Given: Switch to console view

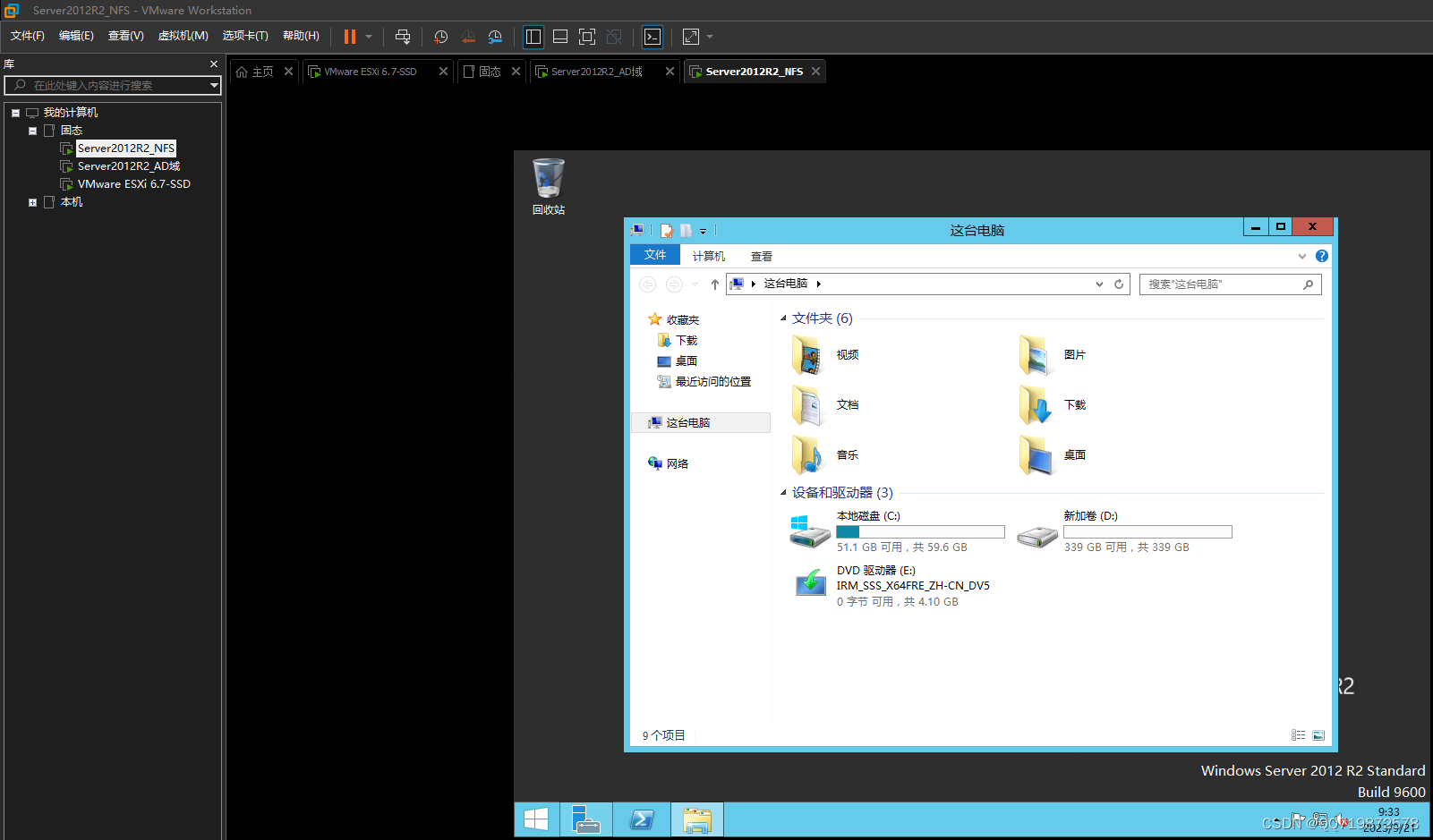Looking at the screenshot, I should [653, 37].
